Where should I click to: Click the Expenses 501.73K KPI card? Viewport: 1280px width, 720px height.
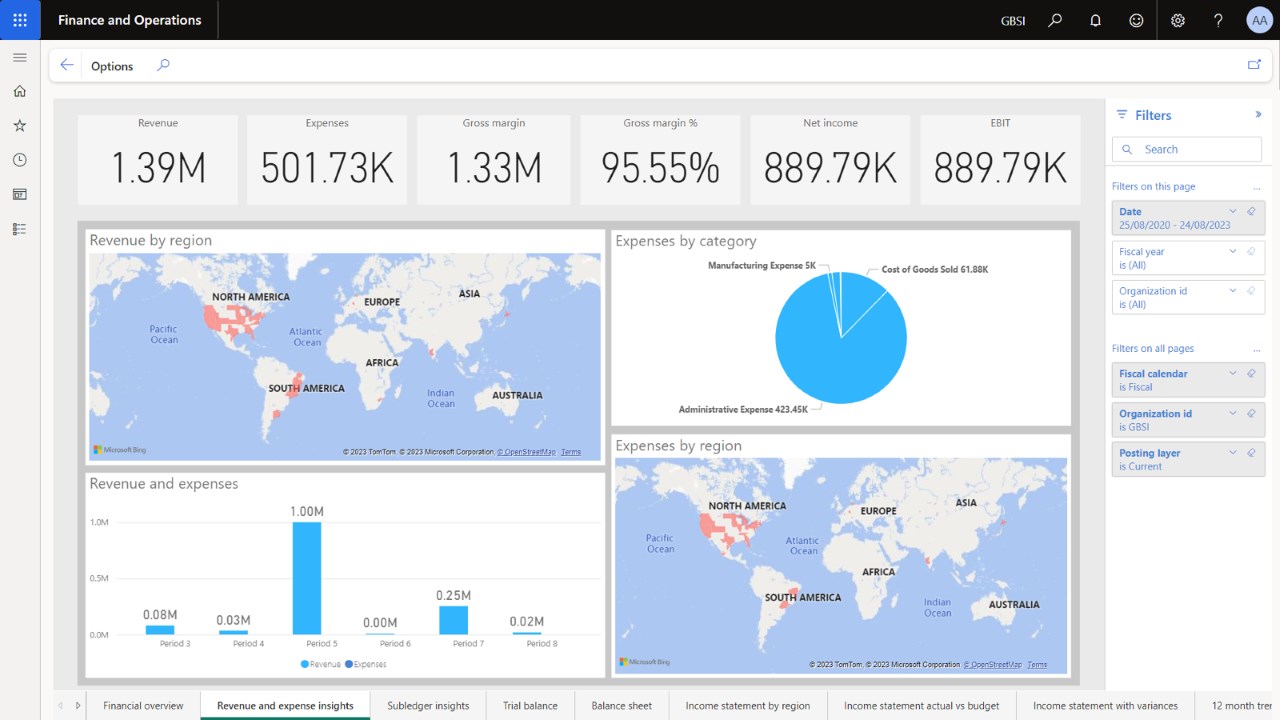tap(327, 160)
